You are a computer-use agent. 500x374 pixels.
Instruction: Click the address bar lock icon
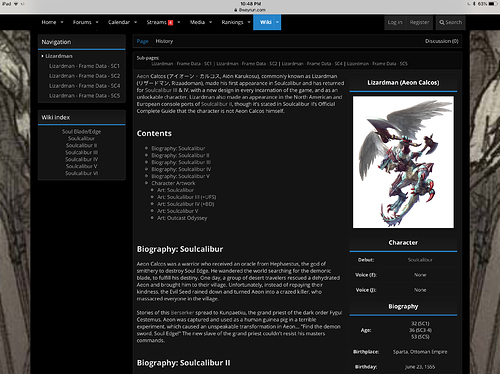click(236, 10)
